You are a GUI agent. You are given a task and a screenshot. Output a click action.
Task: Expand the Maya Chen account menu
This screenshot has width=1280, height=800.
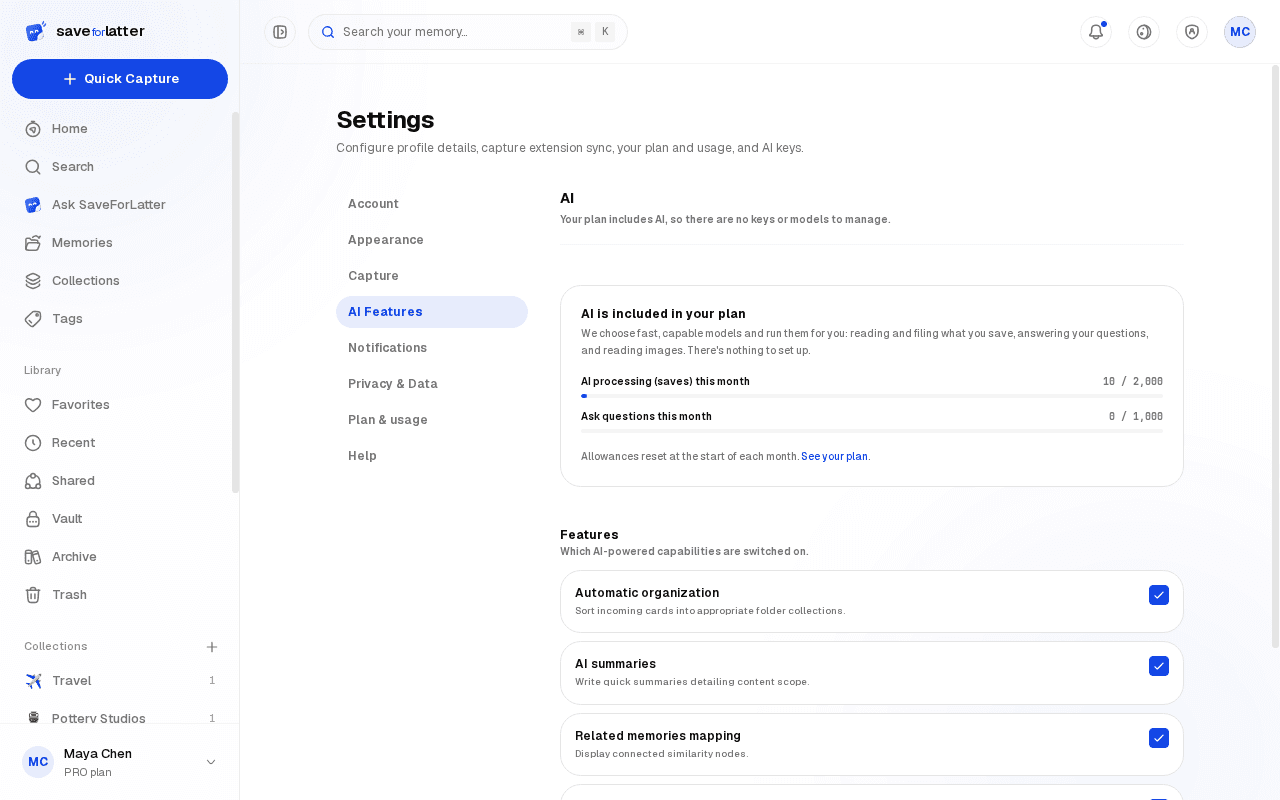coord(120,762)
